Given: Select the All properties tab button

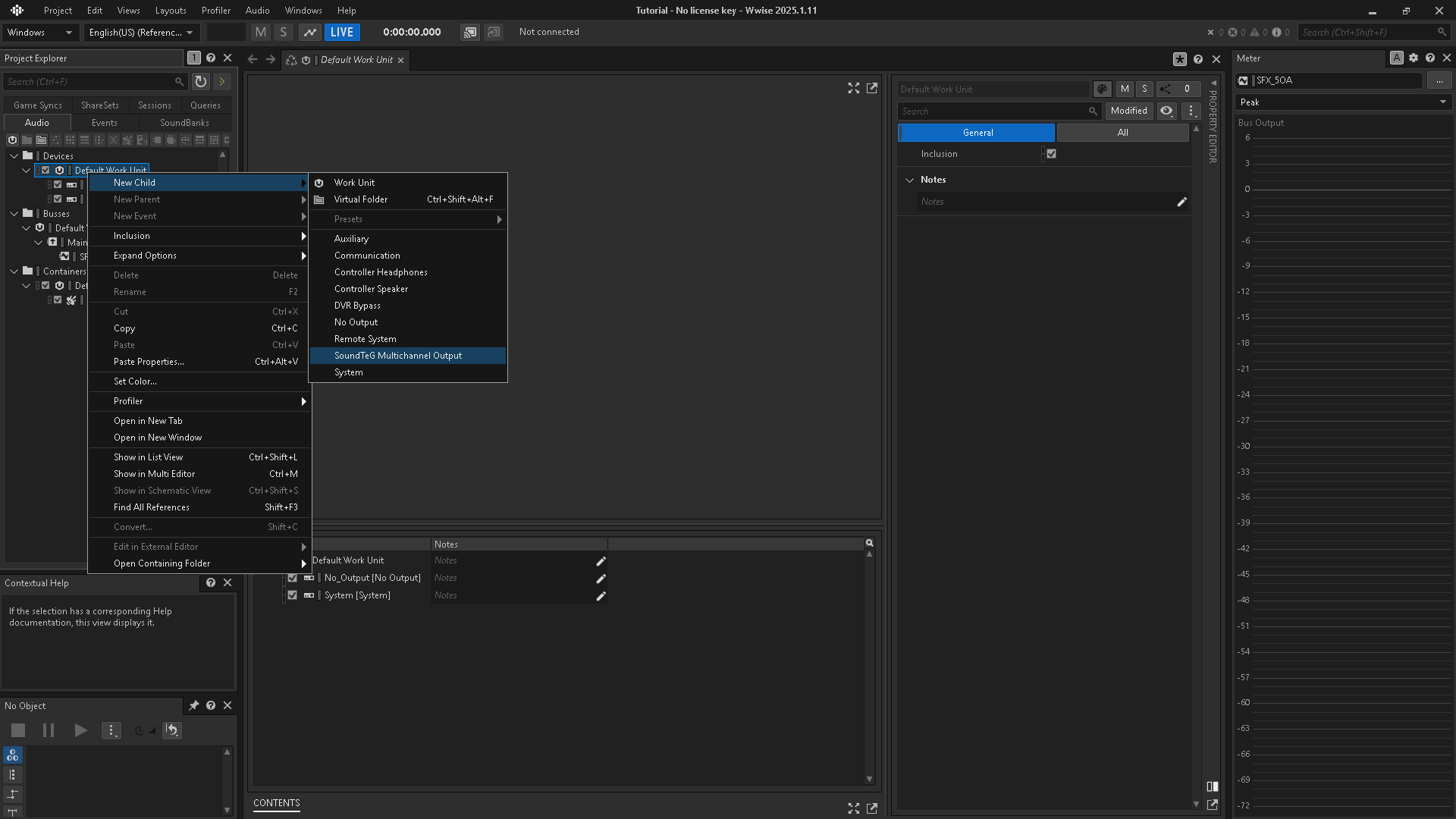Looking at the screenshot, I should point(1122,133).
